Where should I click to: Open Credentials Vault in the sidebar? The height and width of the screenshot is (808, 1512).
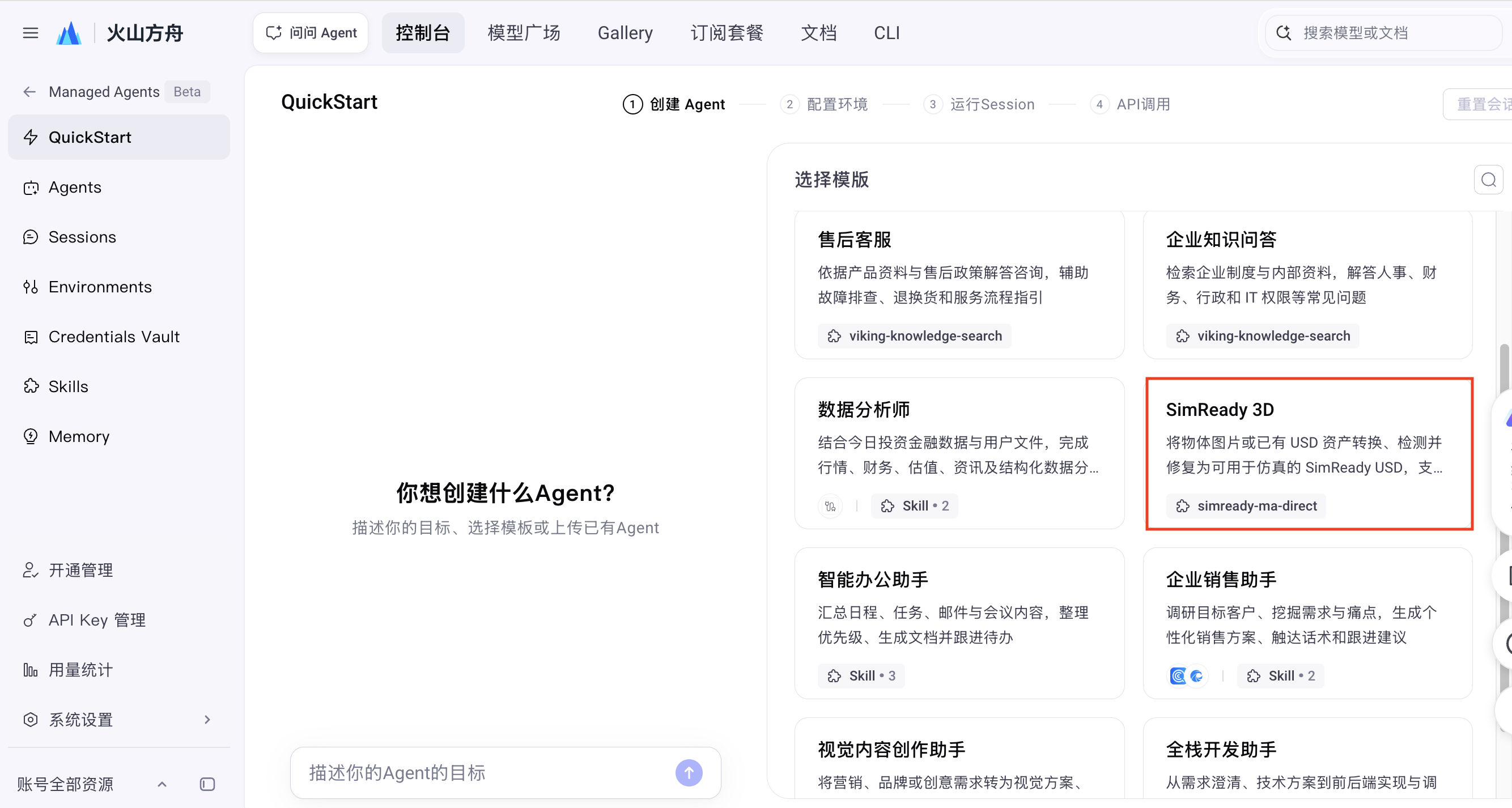(118, 337)
